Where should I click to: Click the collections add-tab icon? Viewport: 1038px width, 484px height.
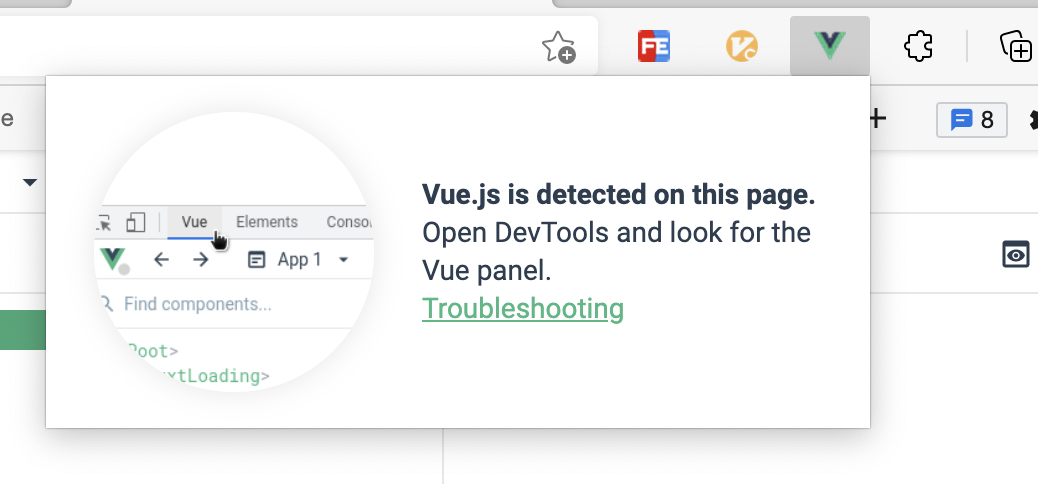coord(1015,46)
